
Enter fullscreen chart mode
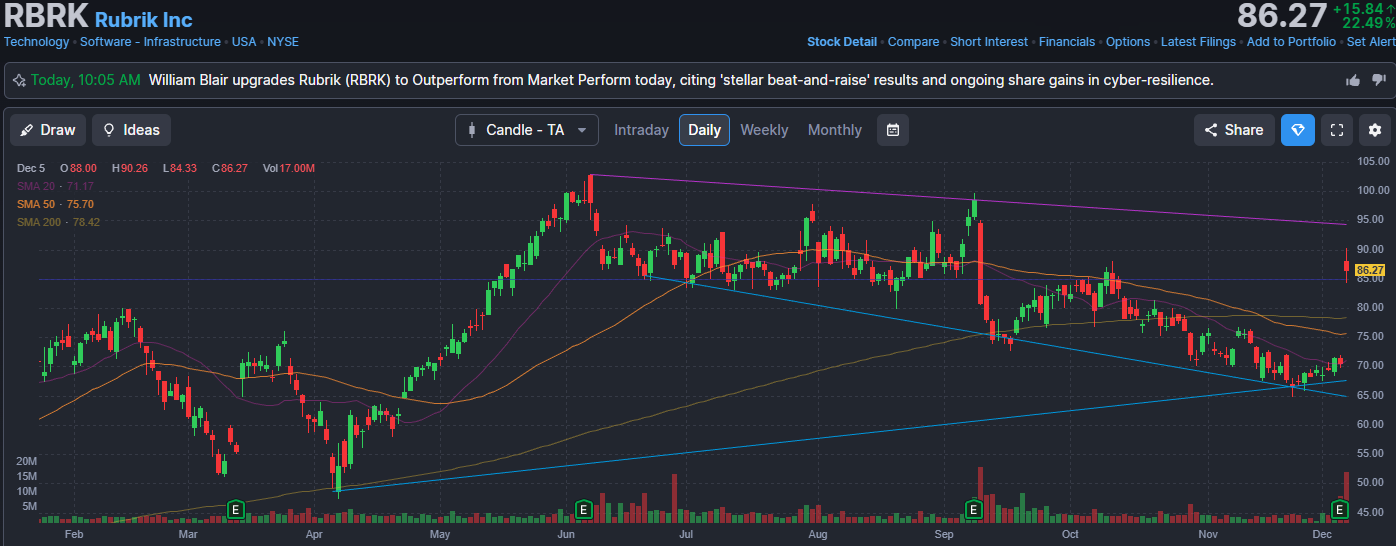pyautogui.click(x=1337, y=130)
